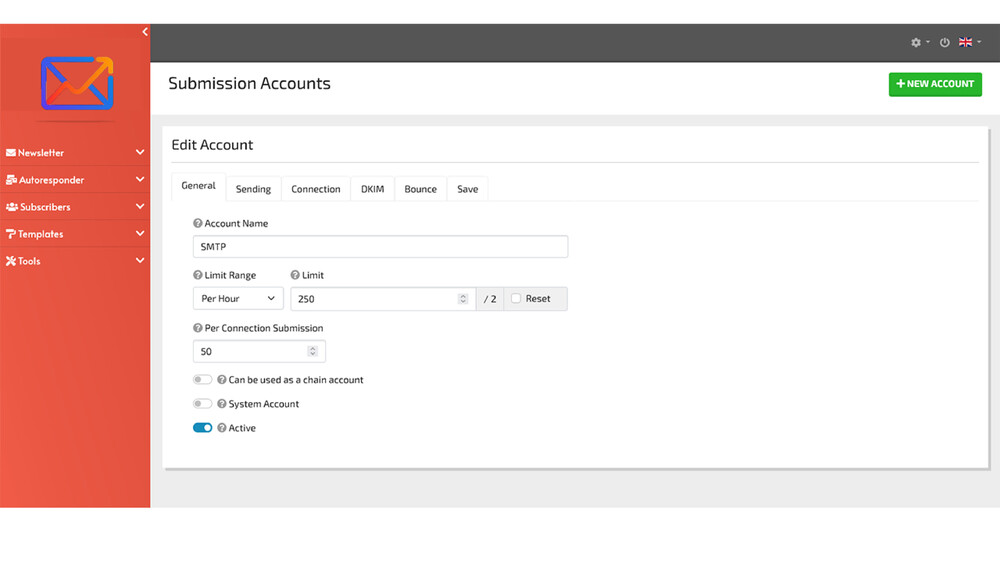Check the Reset checkbox
Screen dimensions: 1000x563
[516, 298]
